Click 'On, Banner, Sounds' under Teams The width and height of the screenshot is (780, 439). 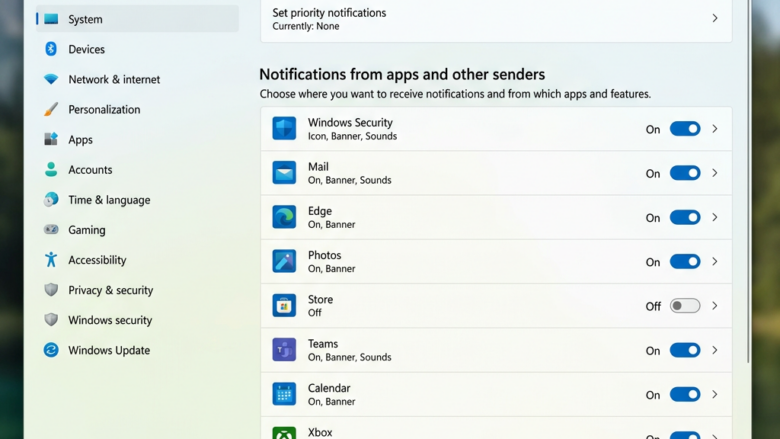(349, 357)
